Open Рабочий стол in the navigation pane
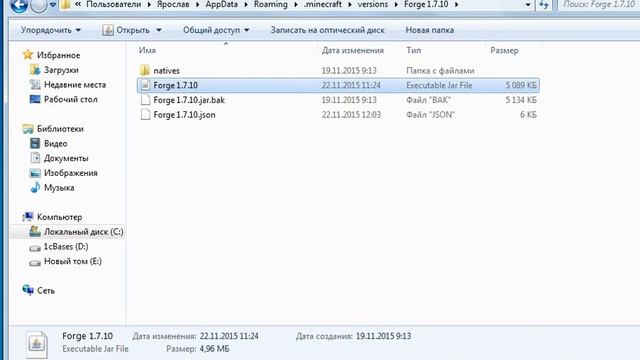The image size is (640, 360). [71, 99]
